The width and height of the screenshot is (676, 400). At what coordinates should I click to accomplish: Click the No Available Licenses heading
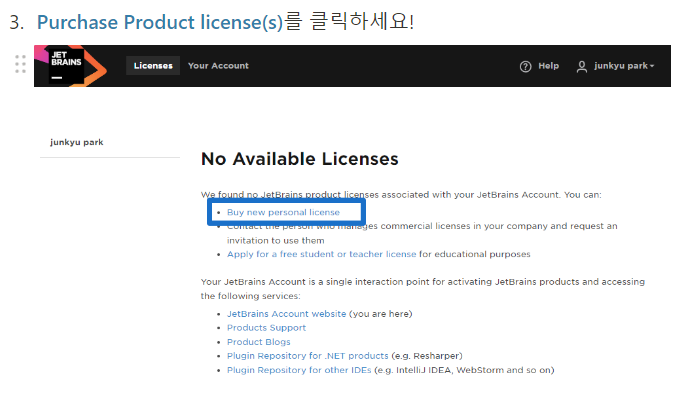(x=300, y=159)
